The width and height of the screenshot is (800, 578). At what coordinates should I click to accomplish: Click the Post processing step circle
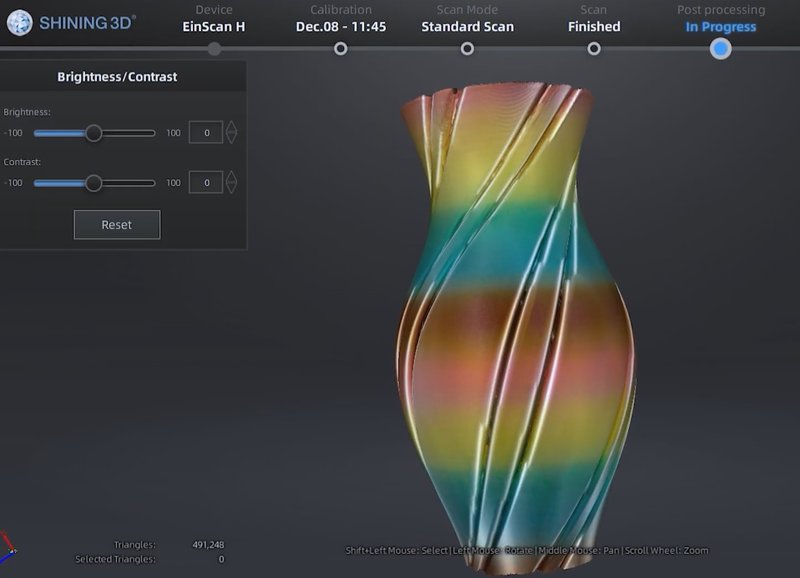[720, 48]
